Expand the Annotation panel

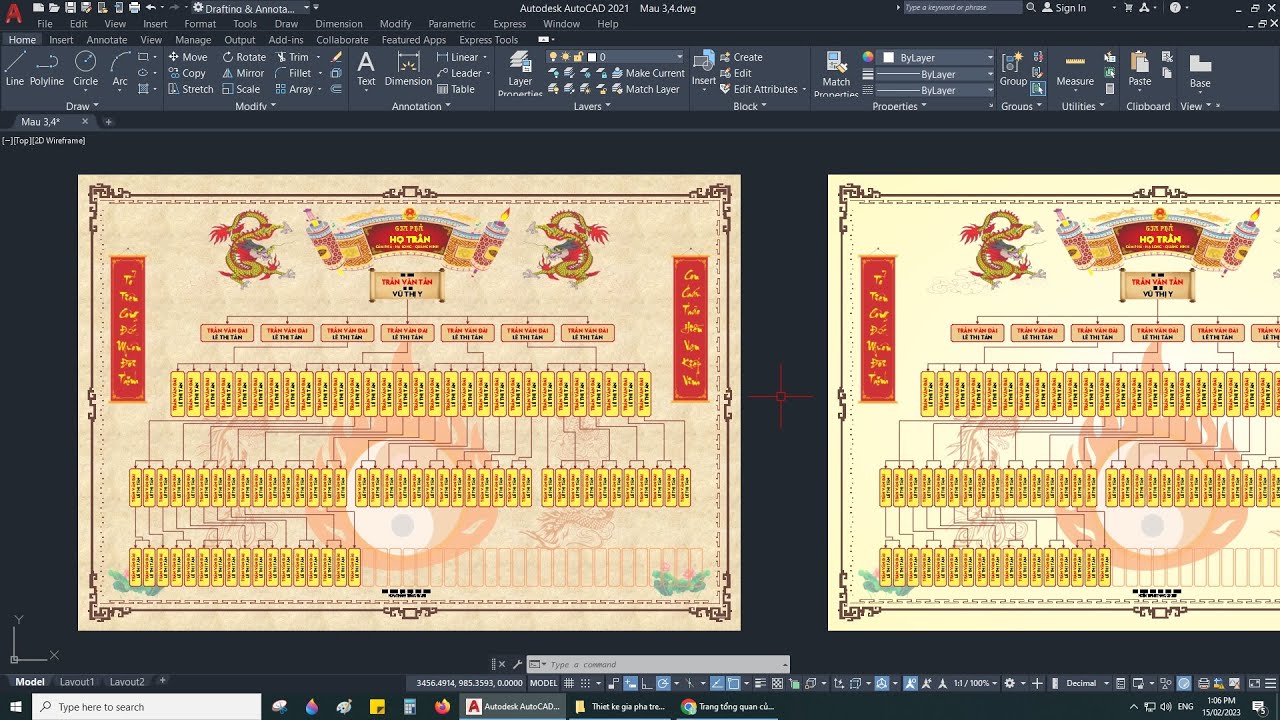tap(421, 106)
